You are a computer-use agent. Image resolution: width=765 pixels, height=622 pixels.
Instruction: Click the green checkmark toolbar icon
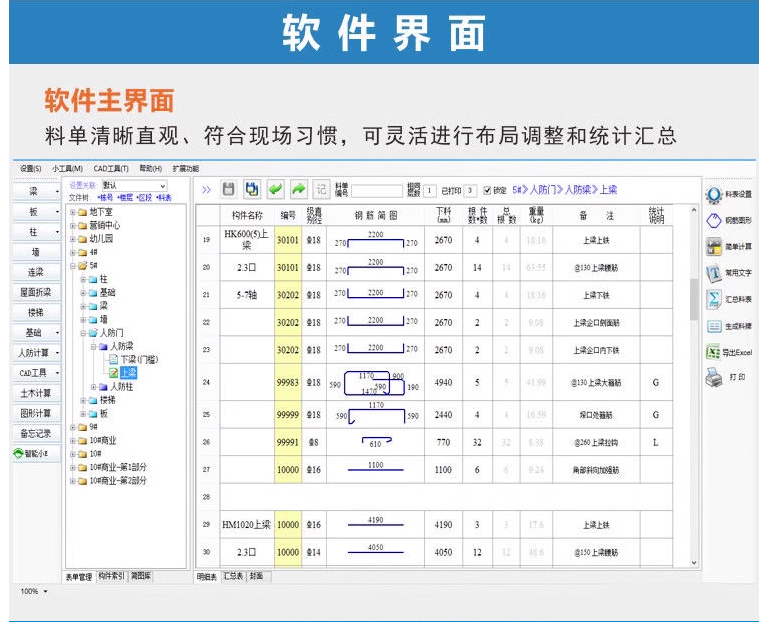click(275, 189)
